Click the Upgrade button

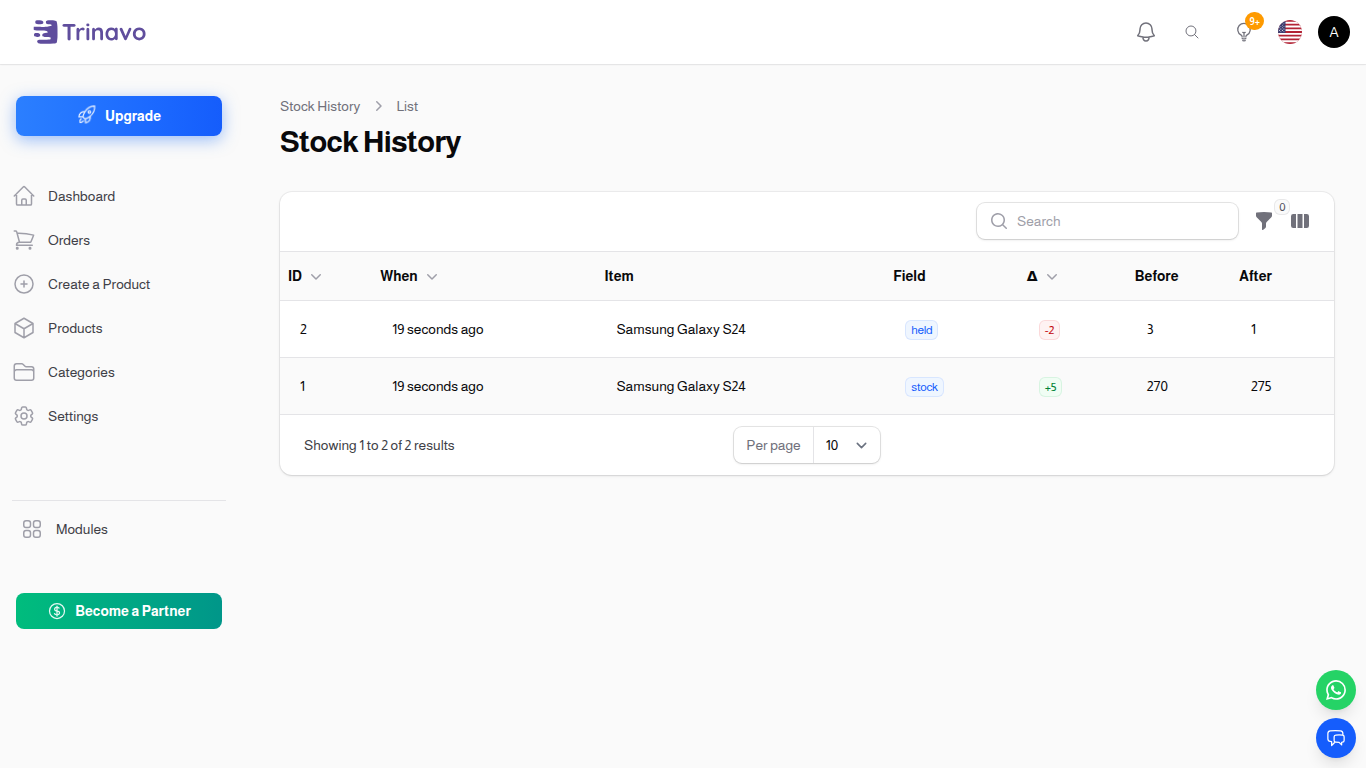click(x=119, y=116)
